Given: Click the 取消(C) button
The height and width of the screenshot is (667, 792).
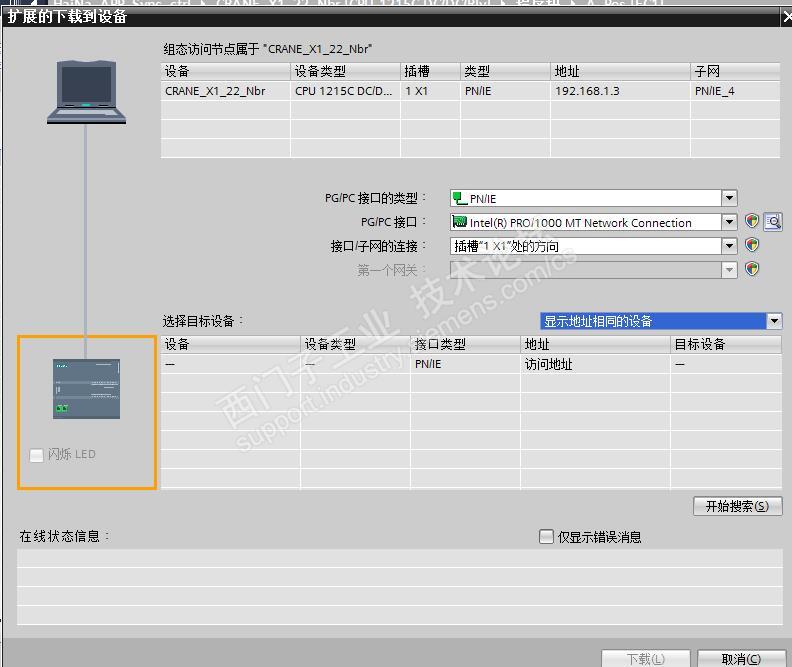Looking at the screenshot, I should pyautogui.click(x=740, y=658).
